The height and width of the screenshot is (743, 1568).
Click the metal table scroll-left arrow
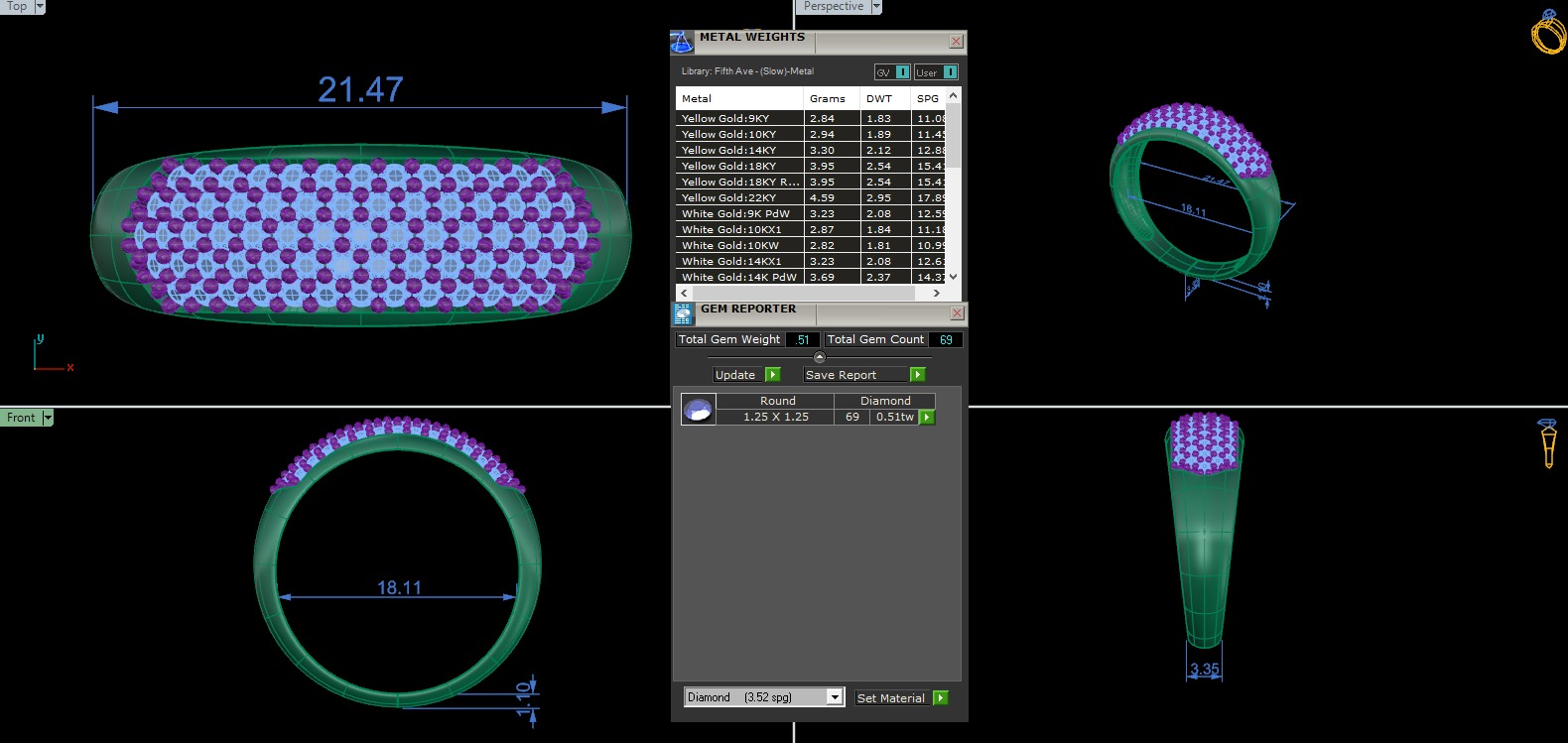pyautogui.click(x=683, y=294)
